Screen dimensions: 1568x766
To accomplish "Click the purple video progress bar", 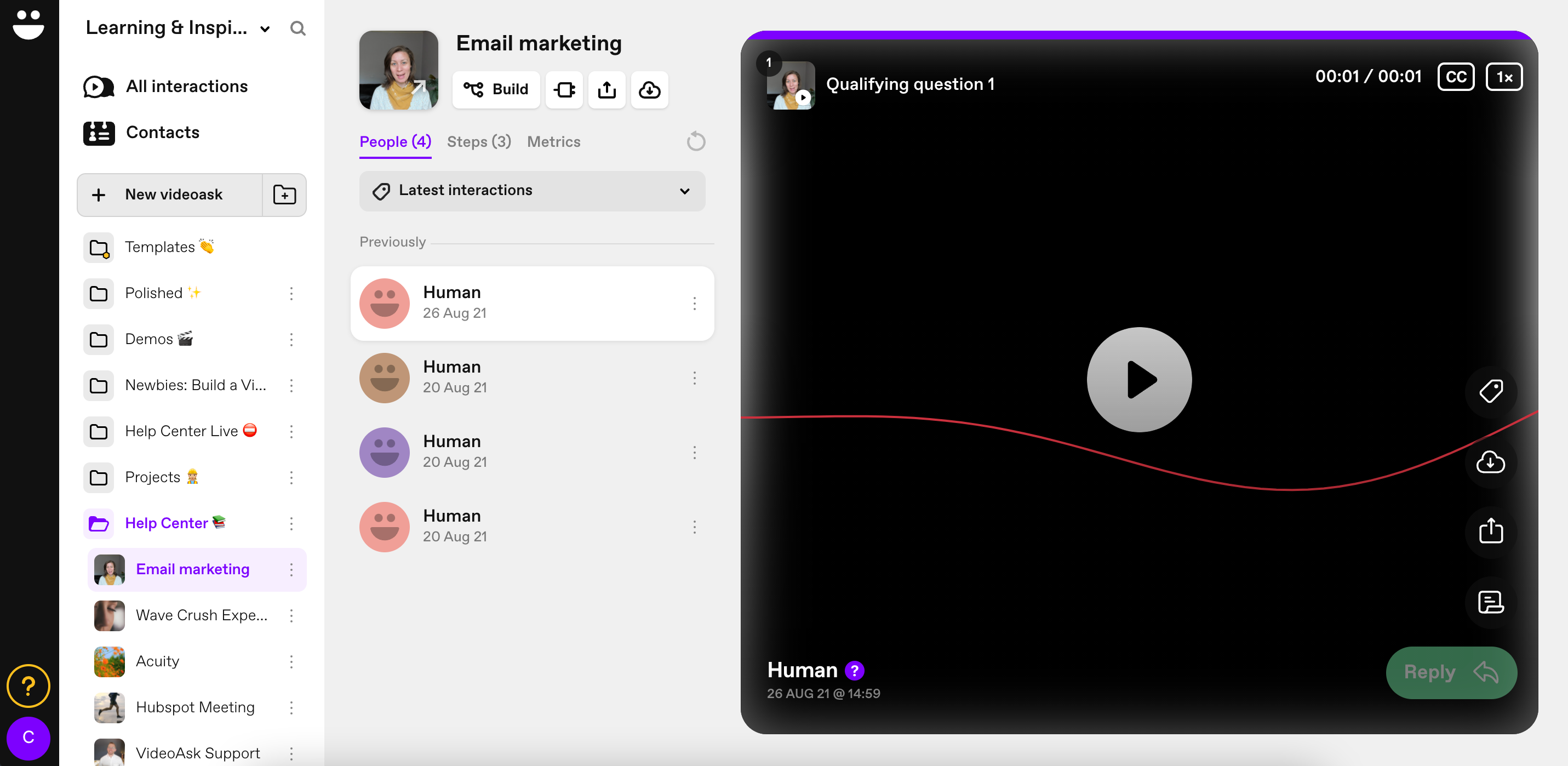I will click(x=1139, y=35).
